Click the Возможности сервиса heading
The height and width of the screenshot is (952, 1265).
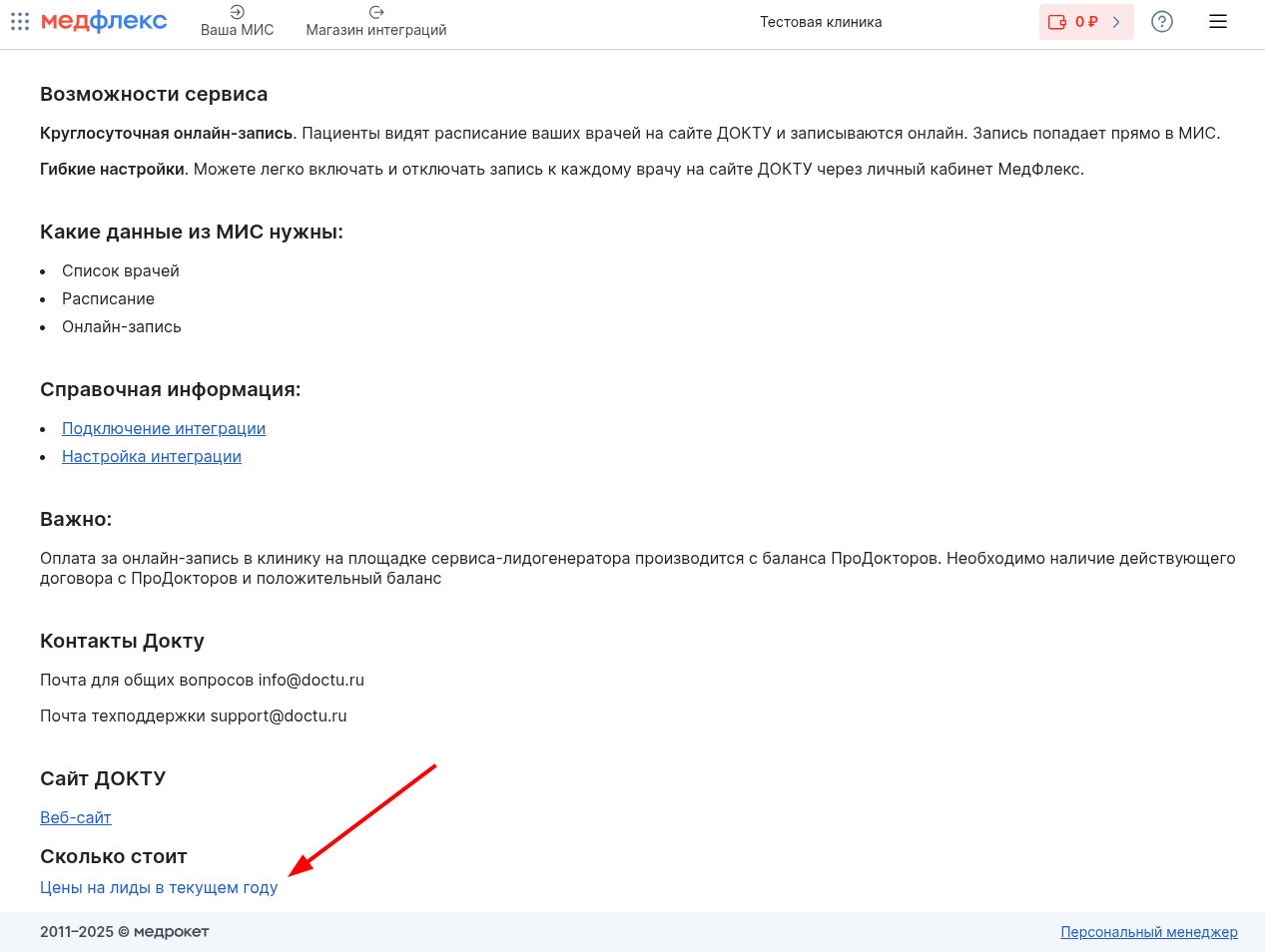tap(154, 94)
